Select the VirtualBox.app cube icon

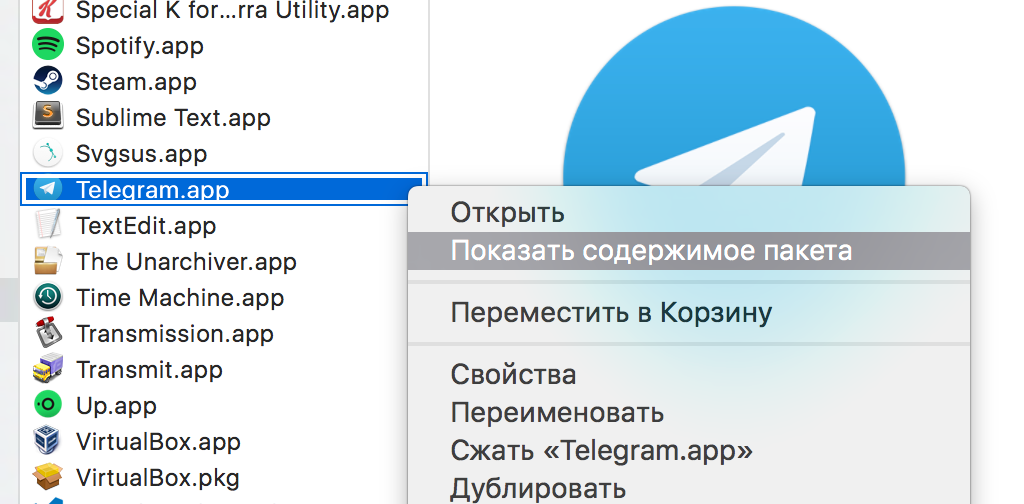[47, 441]
